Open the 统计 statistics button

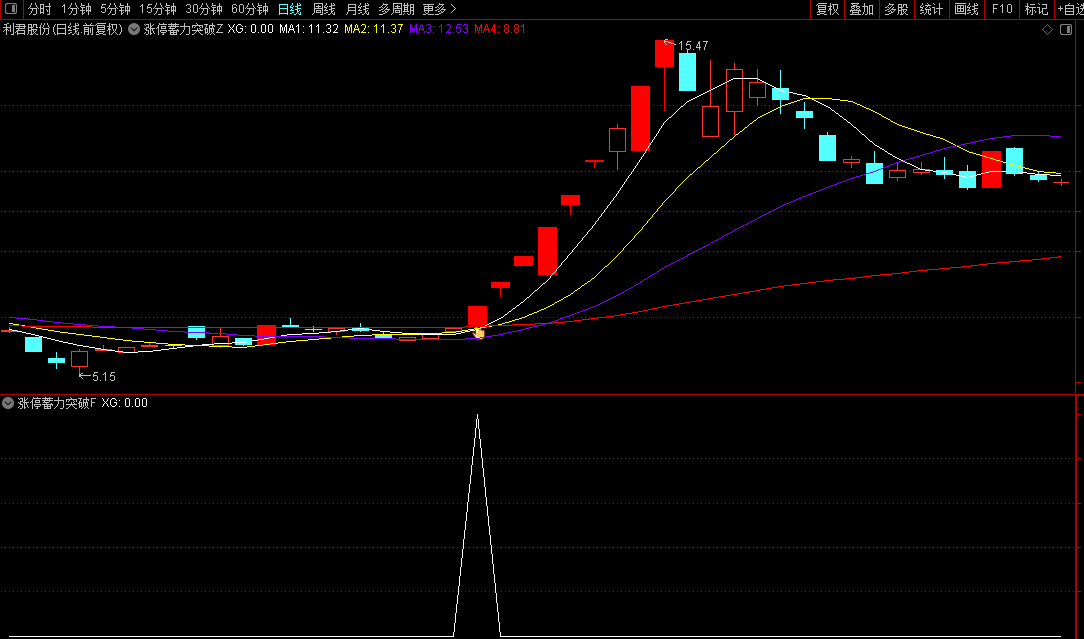931,9
